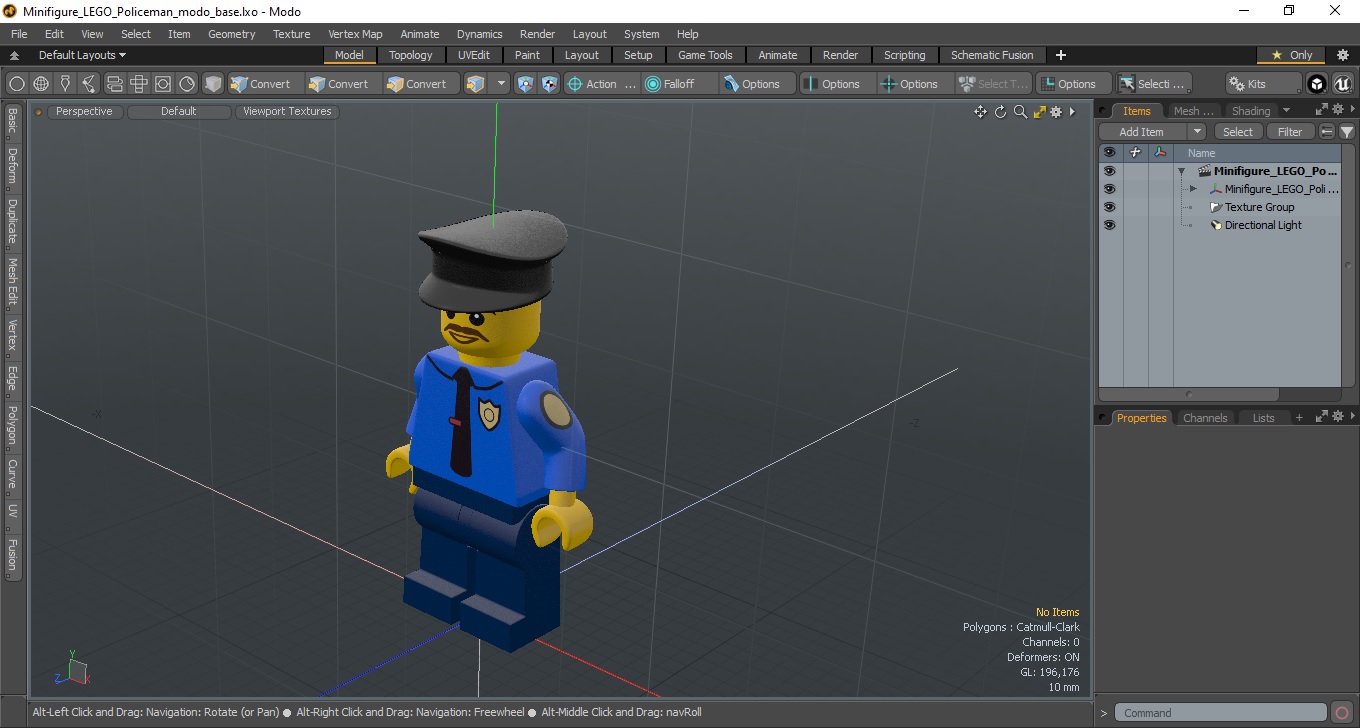The width and height of the screenshot is (1360, 728).
Task: Click the viewport zoom magnifier icon
Action: pyautogui.click(x=1020, y=112)
